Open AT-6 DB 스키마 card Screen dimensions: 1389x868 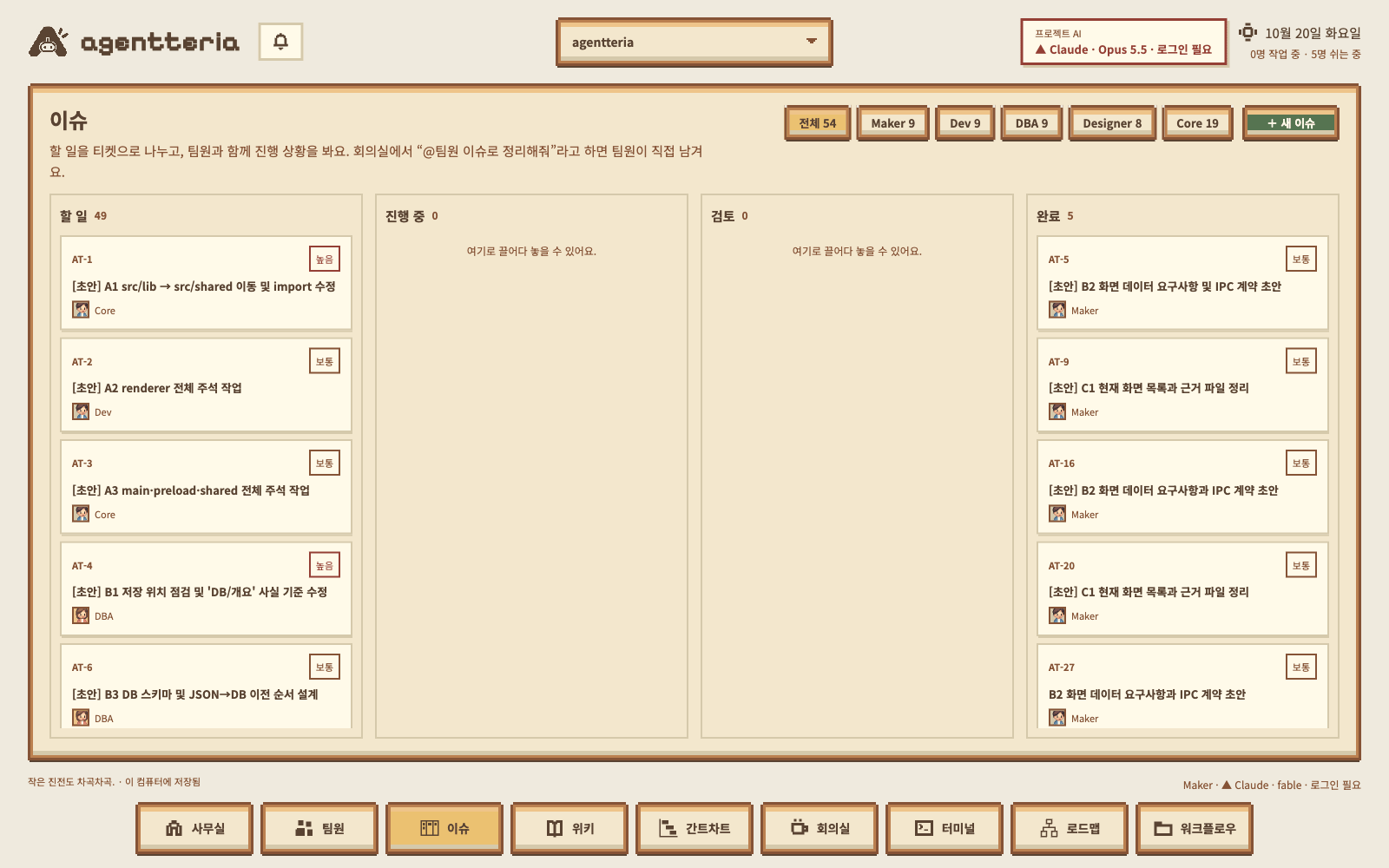[206, 686]
